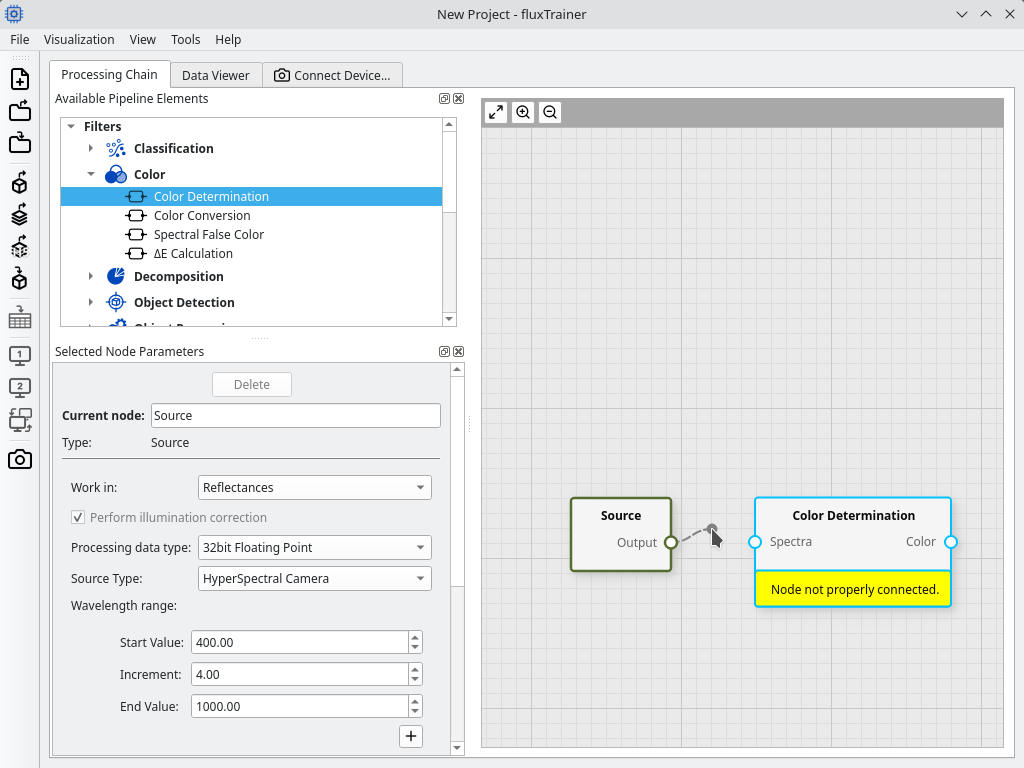Viewport: 1024px width, 768px height.
Task: Collapse the Color category
Action: [x=91, y=174]
